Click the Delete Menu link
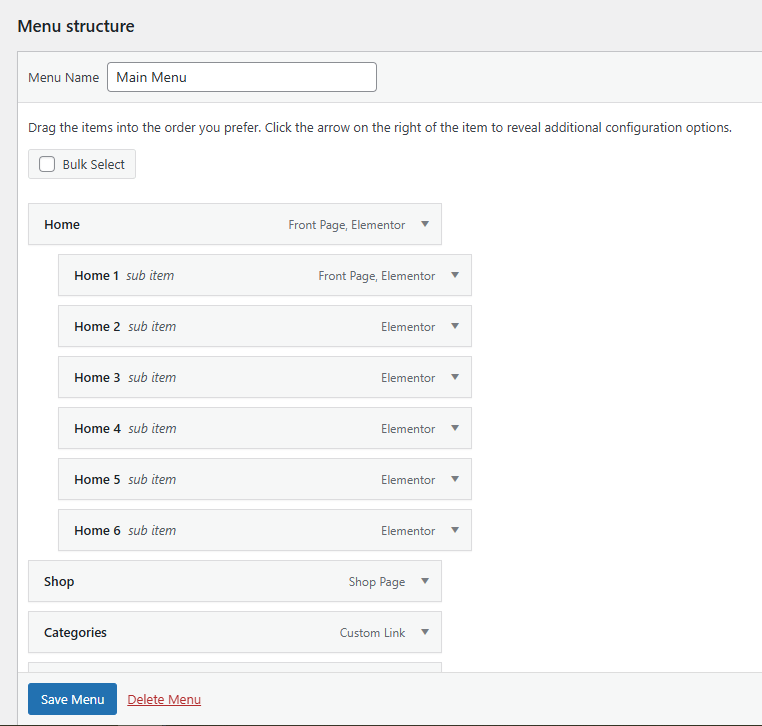This screenshot has width=762, height=726. 164,700
